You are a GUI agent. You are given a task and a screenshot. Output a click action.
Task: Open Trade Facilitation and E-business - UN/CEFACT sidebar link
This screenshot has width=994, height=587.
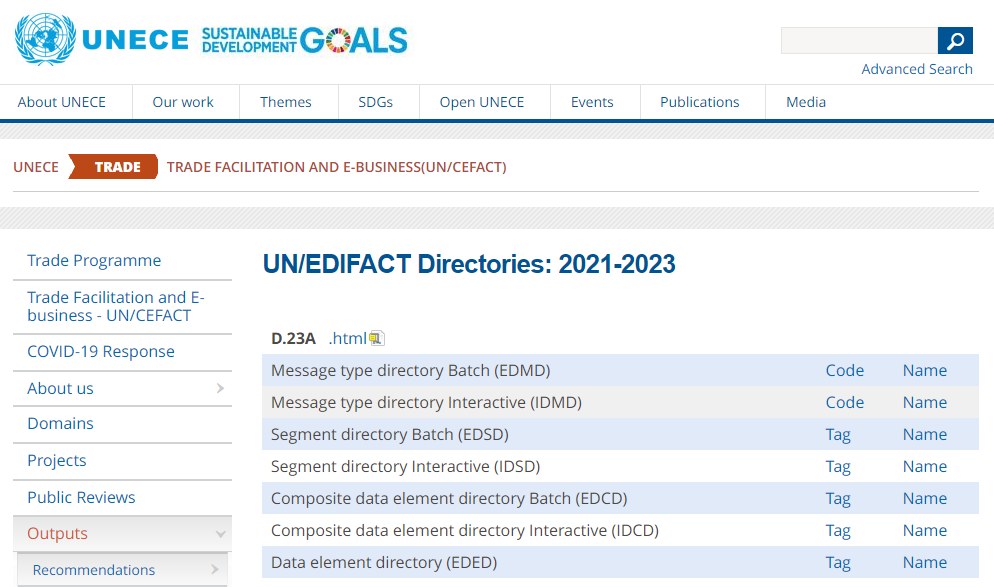click(115, 306)
